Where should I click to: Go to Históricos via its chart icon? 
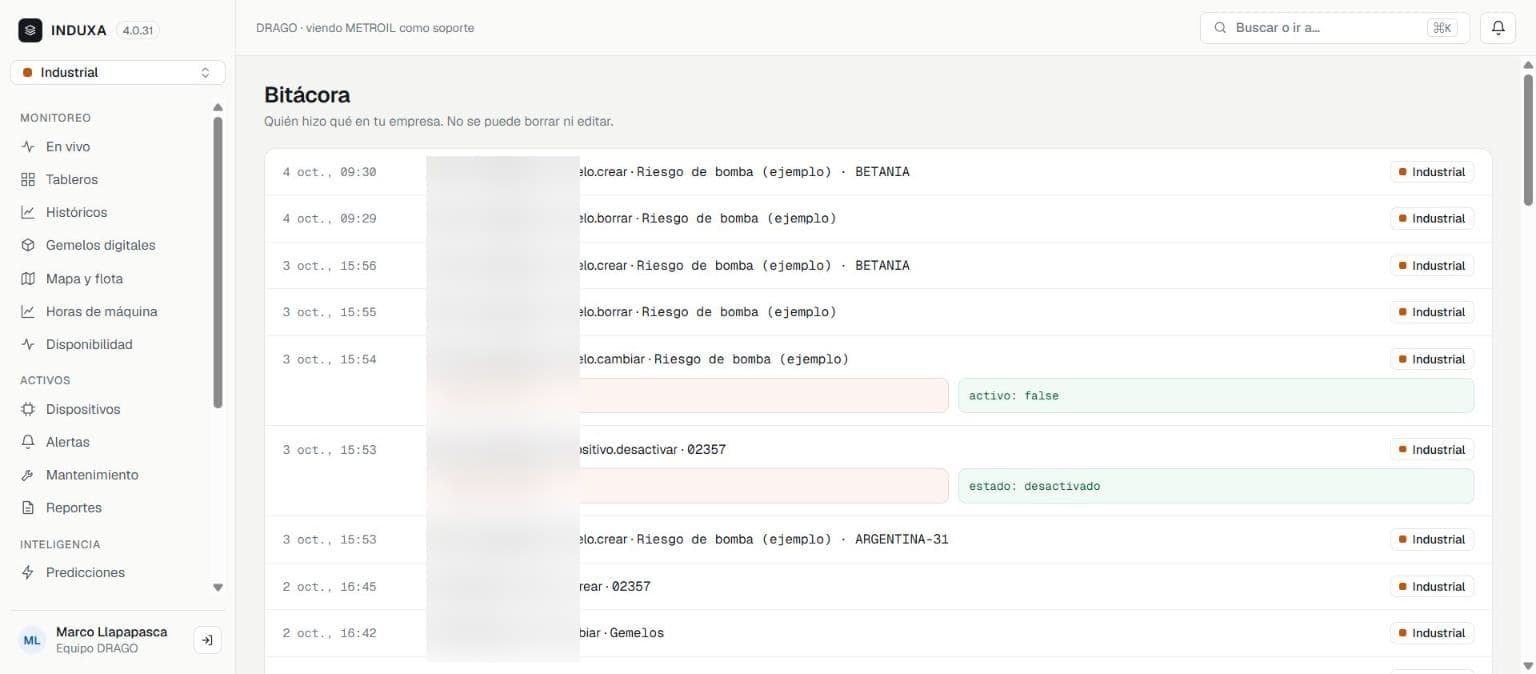28,213
